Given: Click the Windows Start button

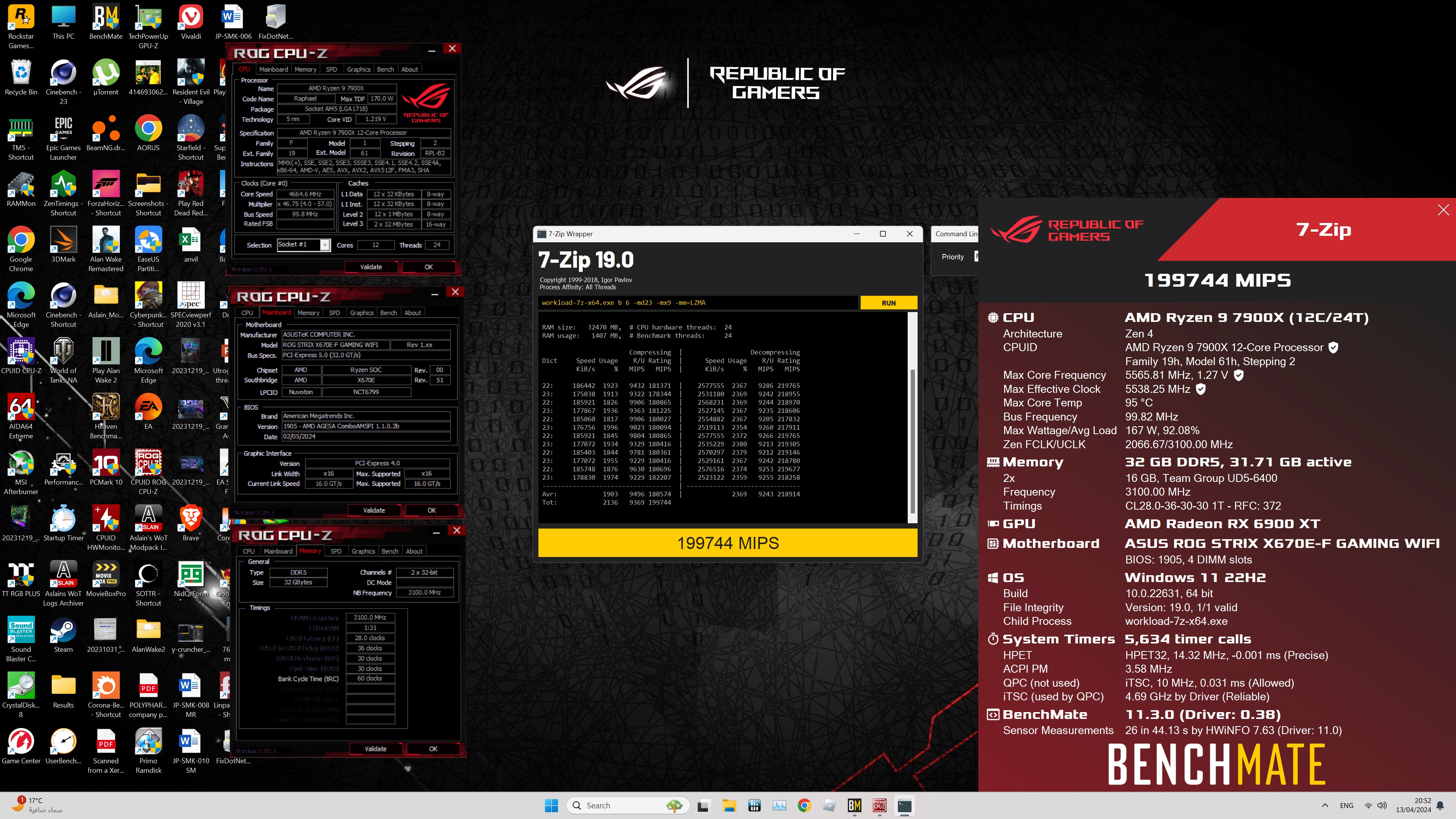Looking at the screenshot, I should pyautogui.click(x=551, y=805).
